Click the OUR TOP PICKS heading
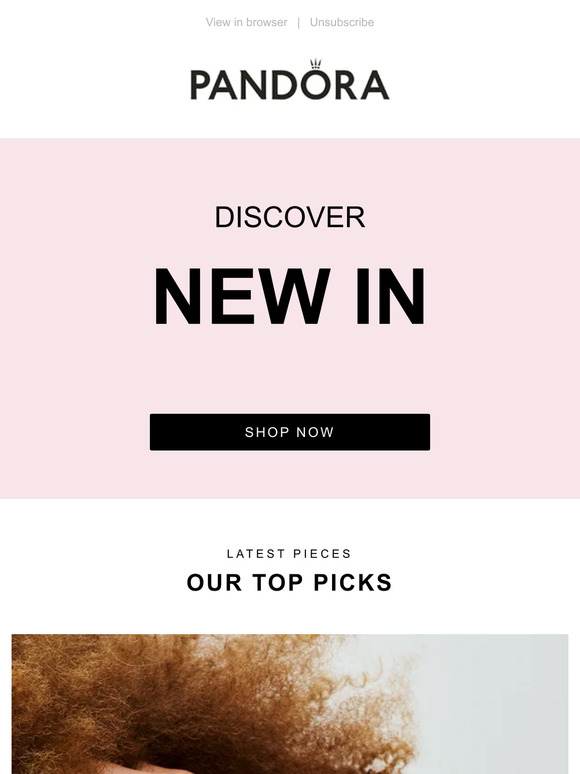The width and height of the screenshot is (580, 774). [x=290, y=582]
